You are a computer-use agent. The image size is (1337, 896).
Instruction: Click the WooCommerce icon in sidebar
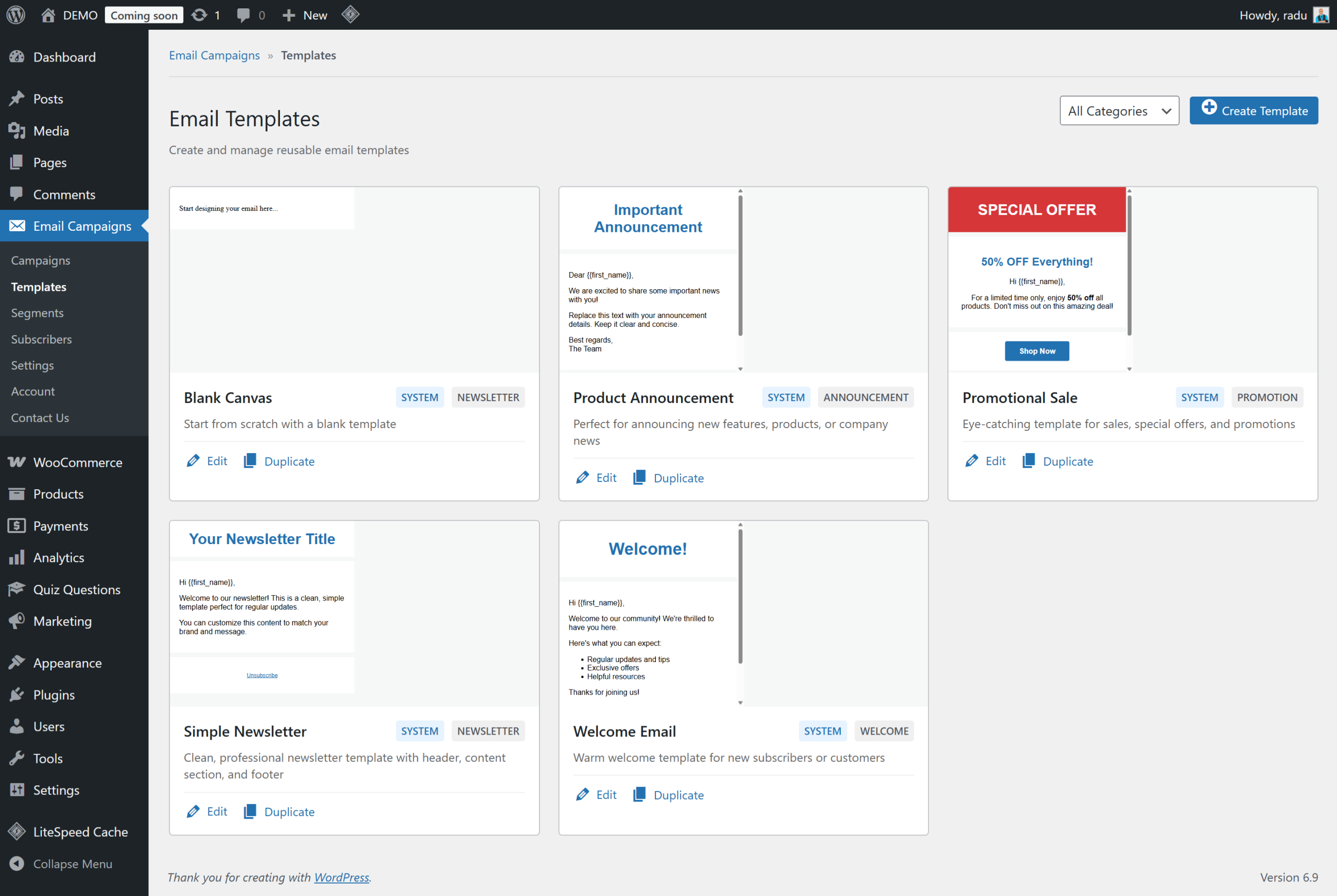pyautogui.click(x=17, y=462)
